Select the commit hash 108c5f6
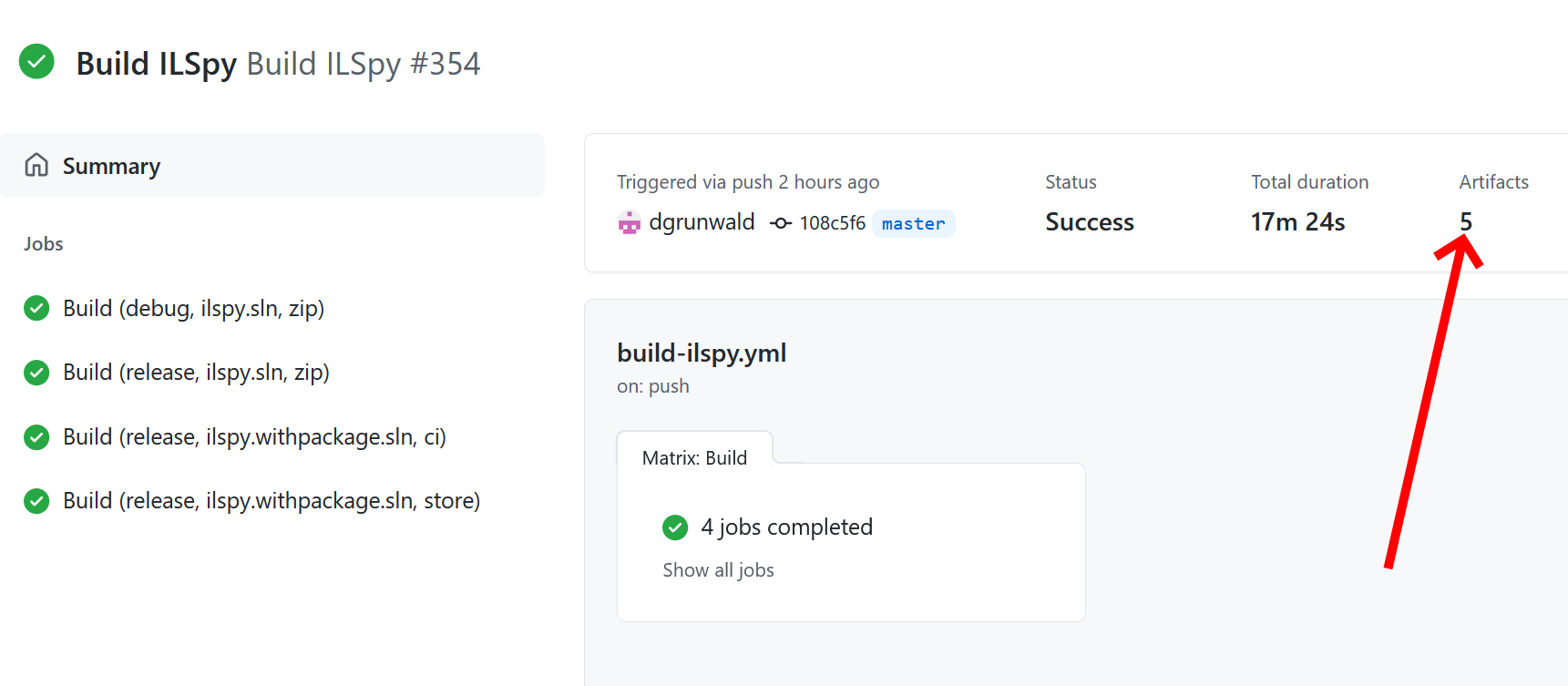This screenshot has width=1568, height=686. tap(831, 222)
